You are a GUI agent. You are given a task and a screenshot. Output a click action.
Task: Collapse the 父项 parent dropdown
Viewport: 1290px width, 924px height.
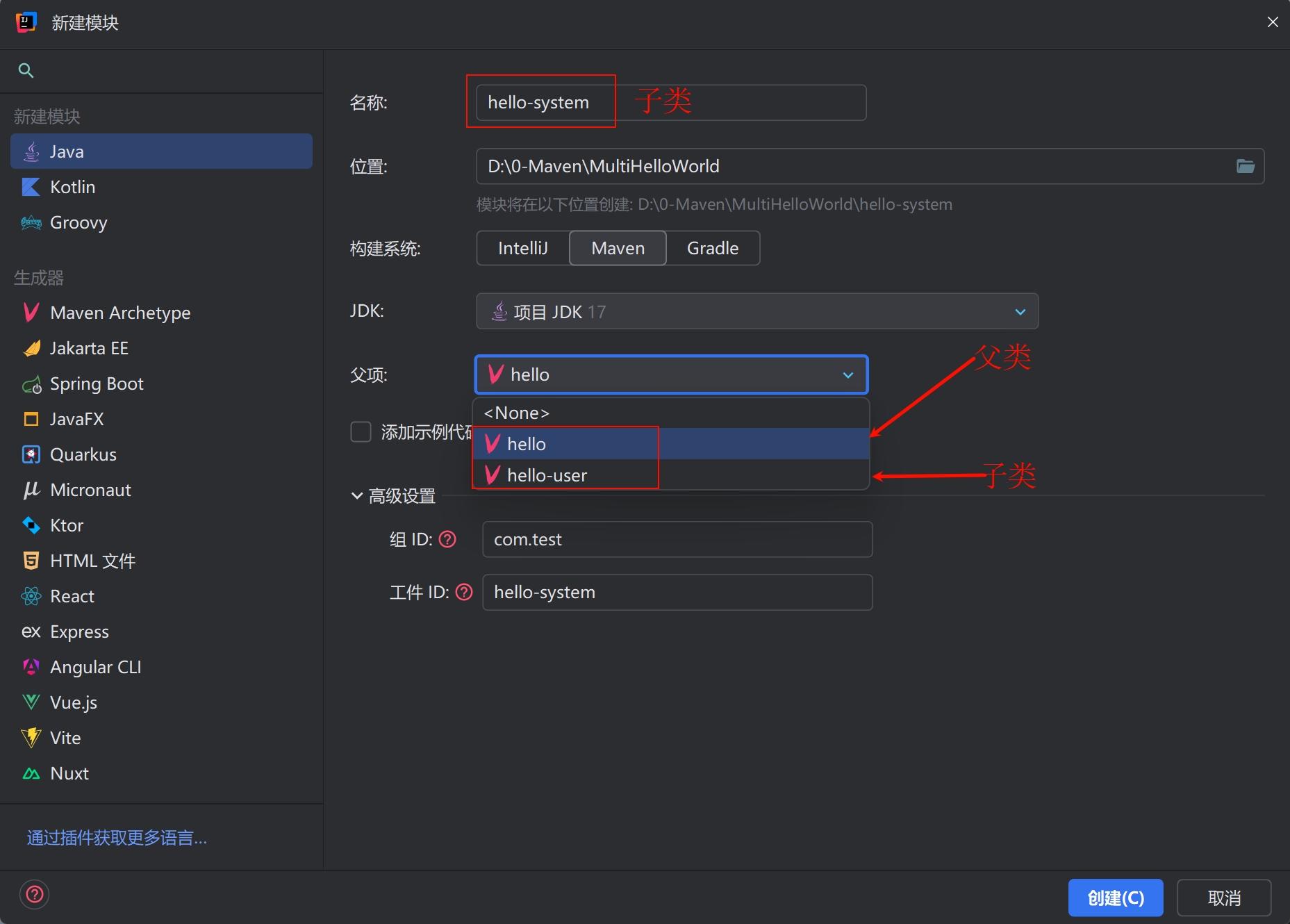[847, 375]
